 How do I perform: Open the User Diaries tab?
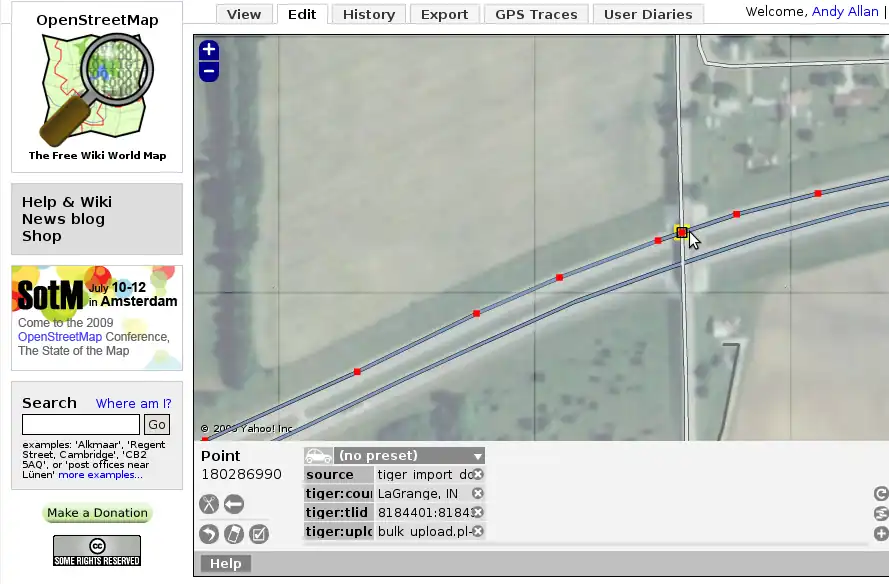pyautogui.click(x=648, y=14)
